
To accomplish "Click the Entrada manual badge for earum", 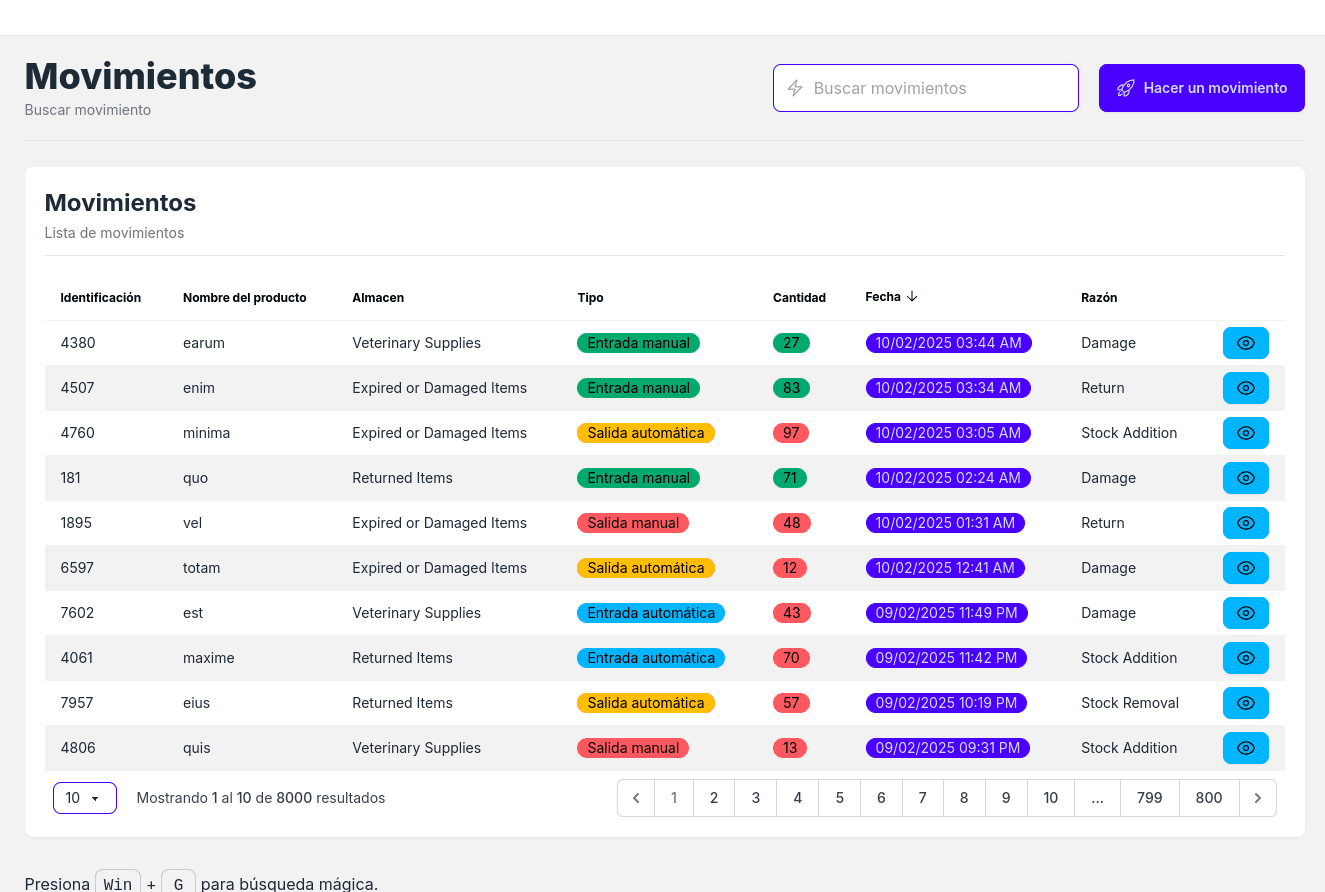I will [x=638, y=343].
